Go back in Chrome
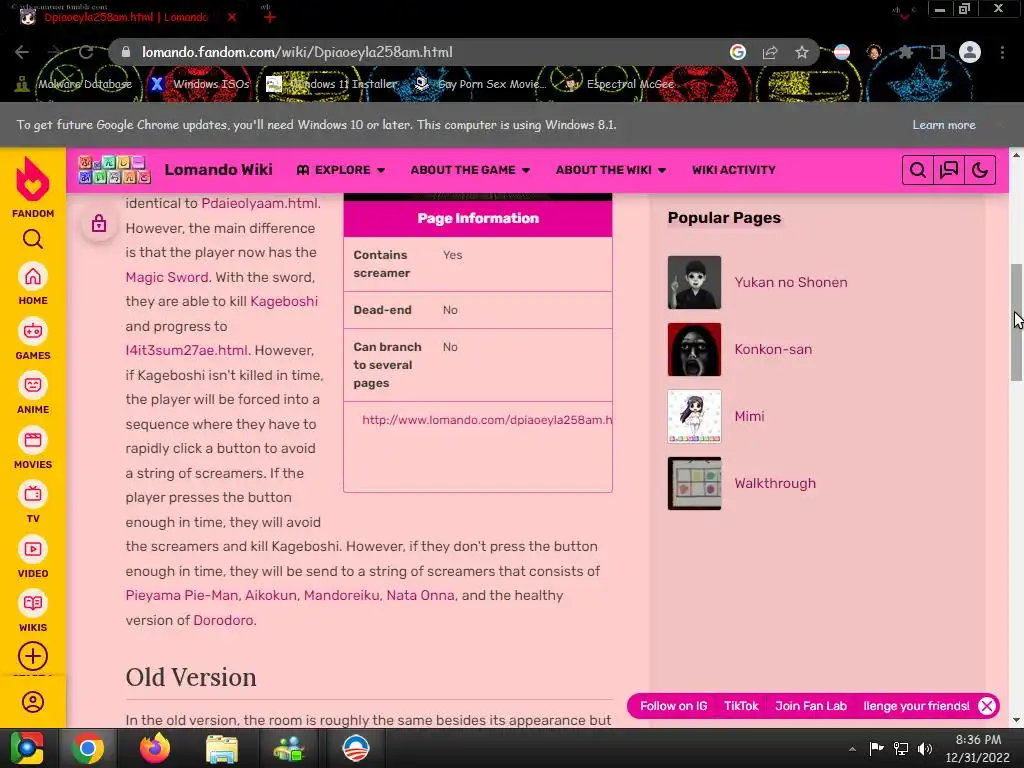Viewport: 1024px width, 768px height. [22, 52]
